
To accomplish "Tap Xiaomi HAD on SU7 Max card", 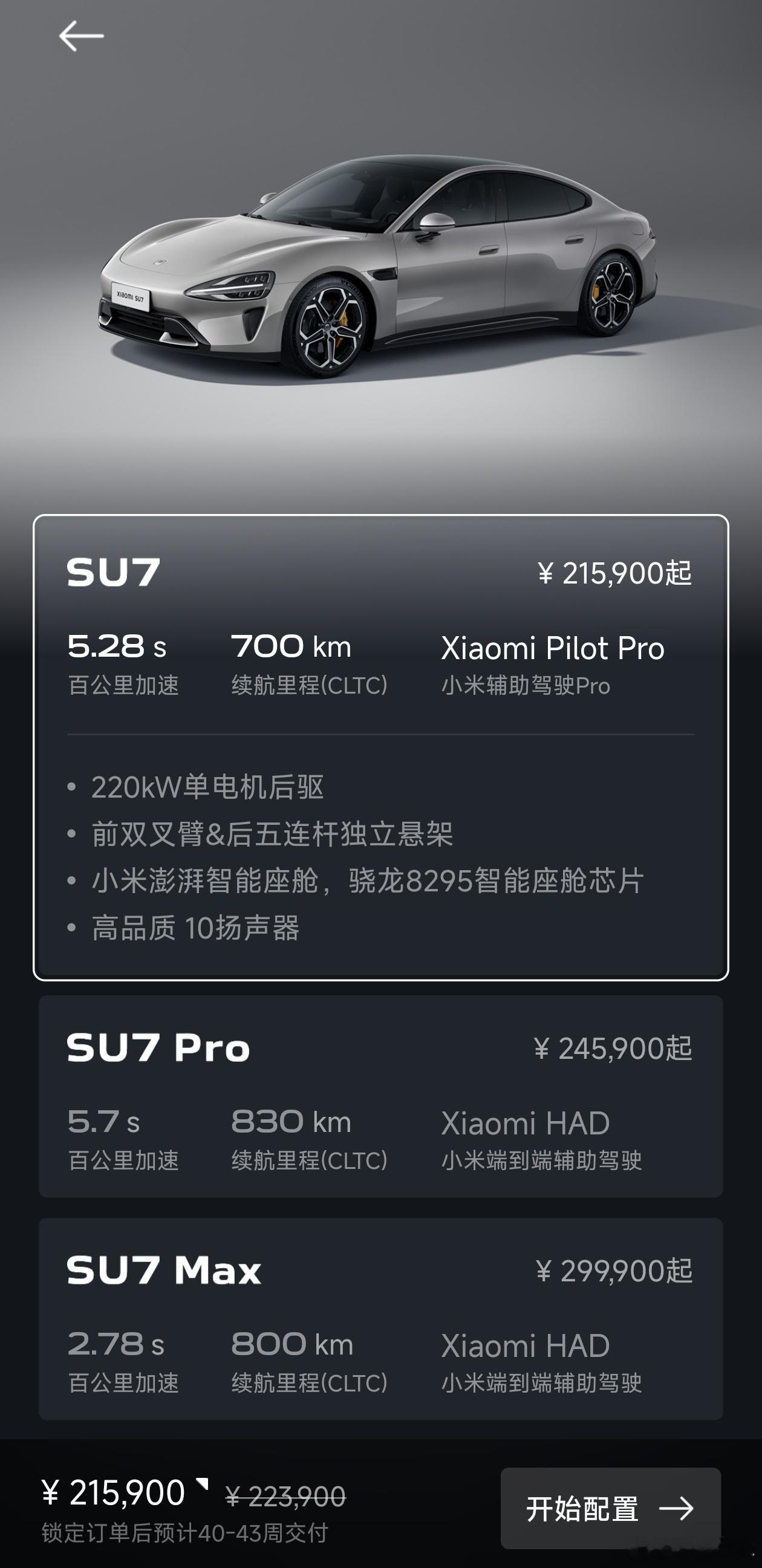I will [526, 1345].
